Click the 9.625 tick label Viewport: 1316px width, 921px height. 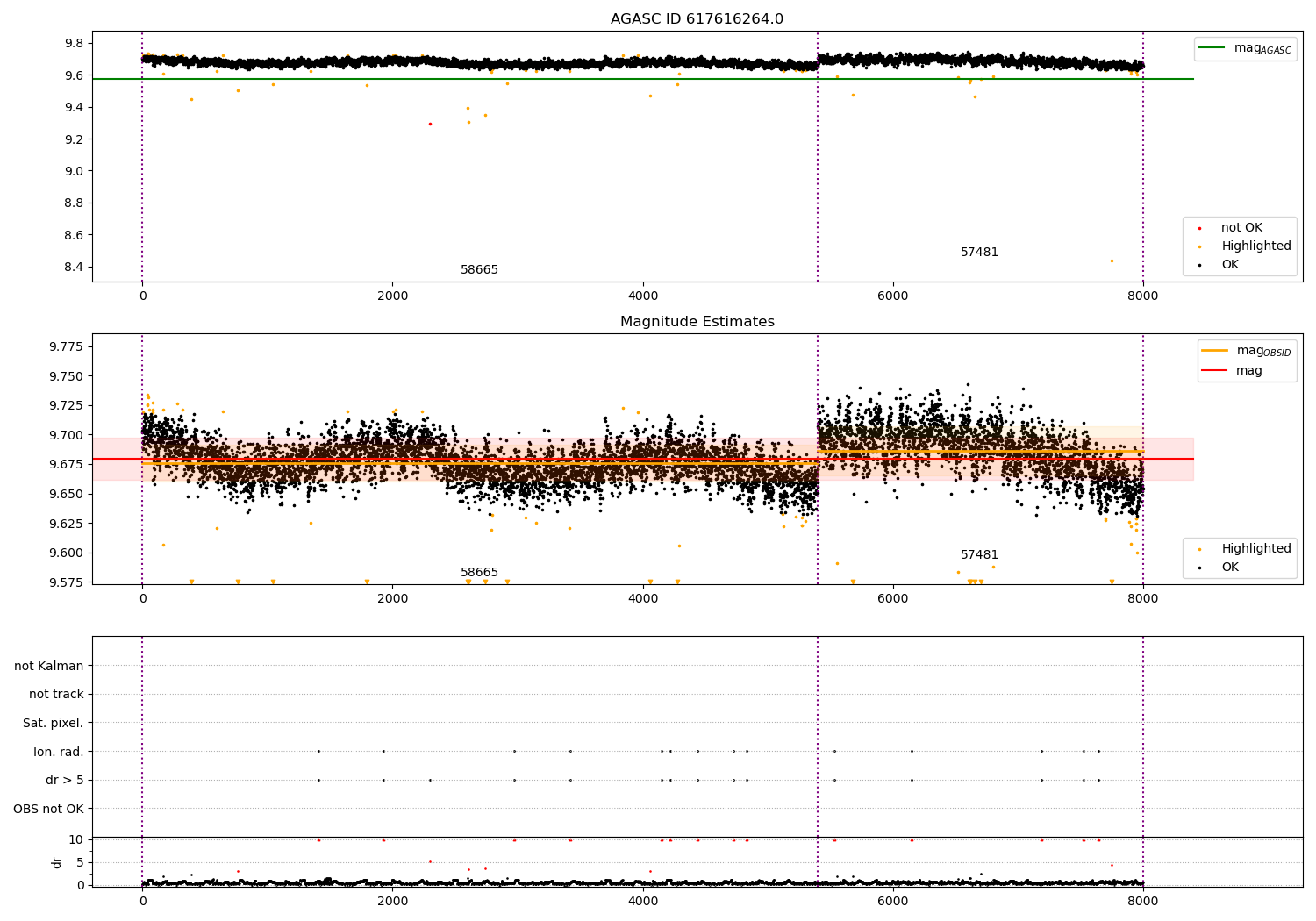(x=67, y=524)
